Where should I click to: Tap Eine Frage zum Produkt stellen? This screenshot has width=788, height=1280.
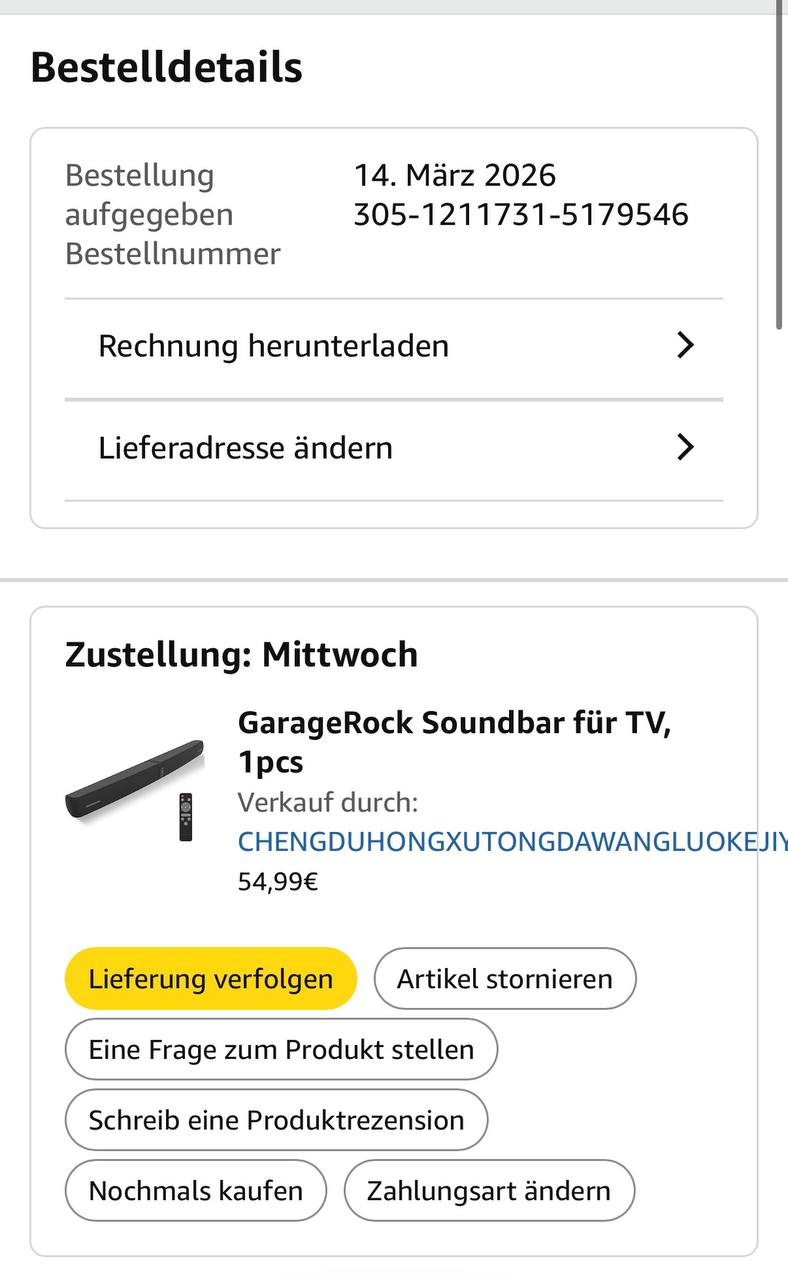[281, 1049]
